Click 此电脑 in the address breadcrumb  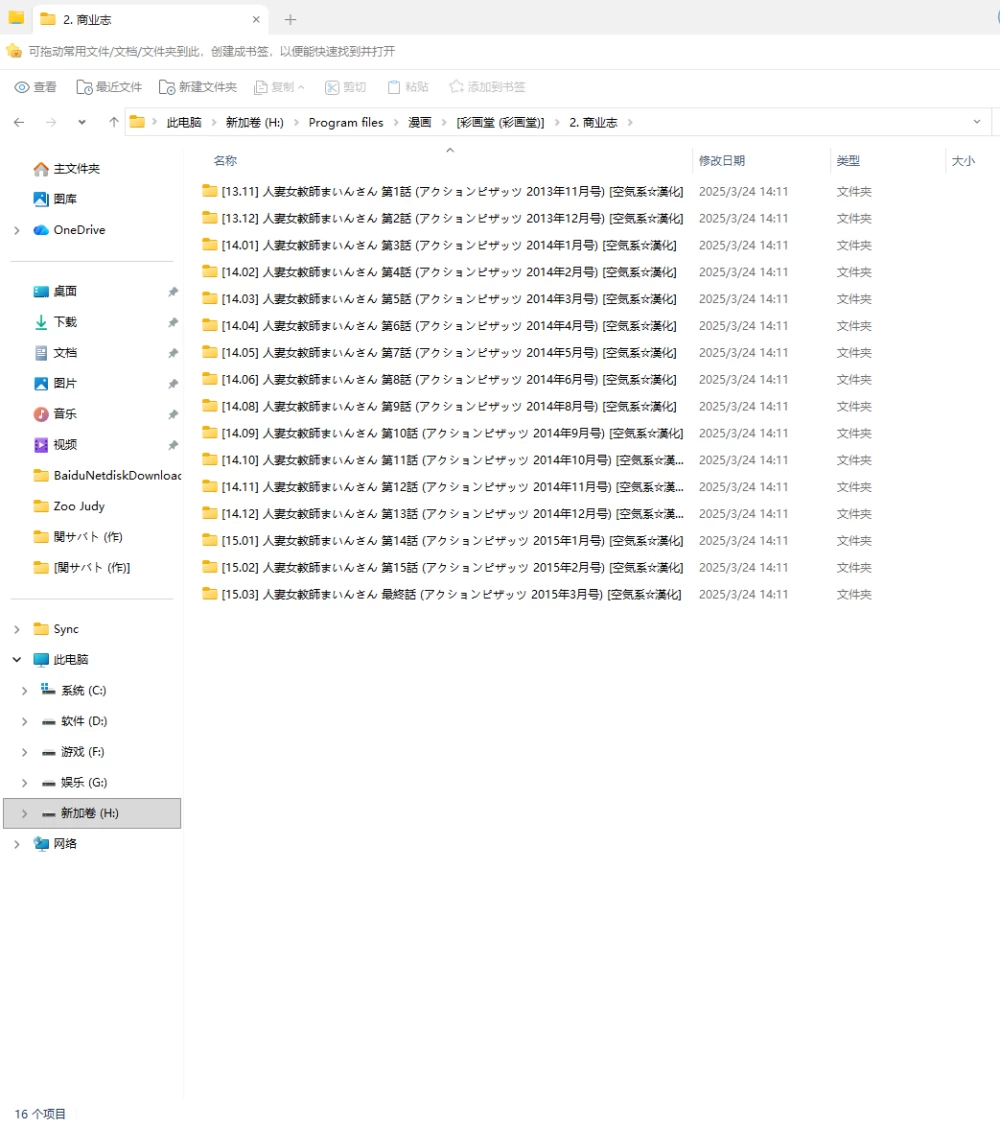184,122
